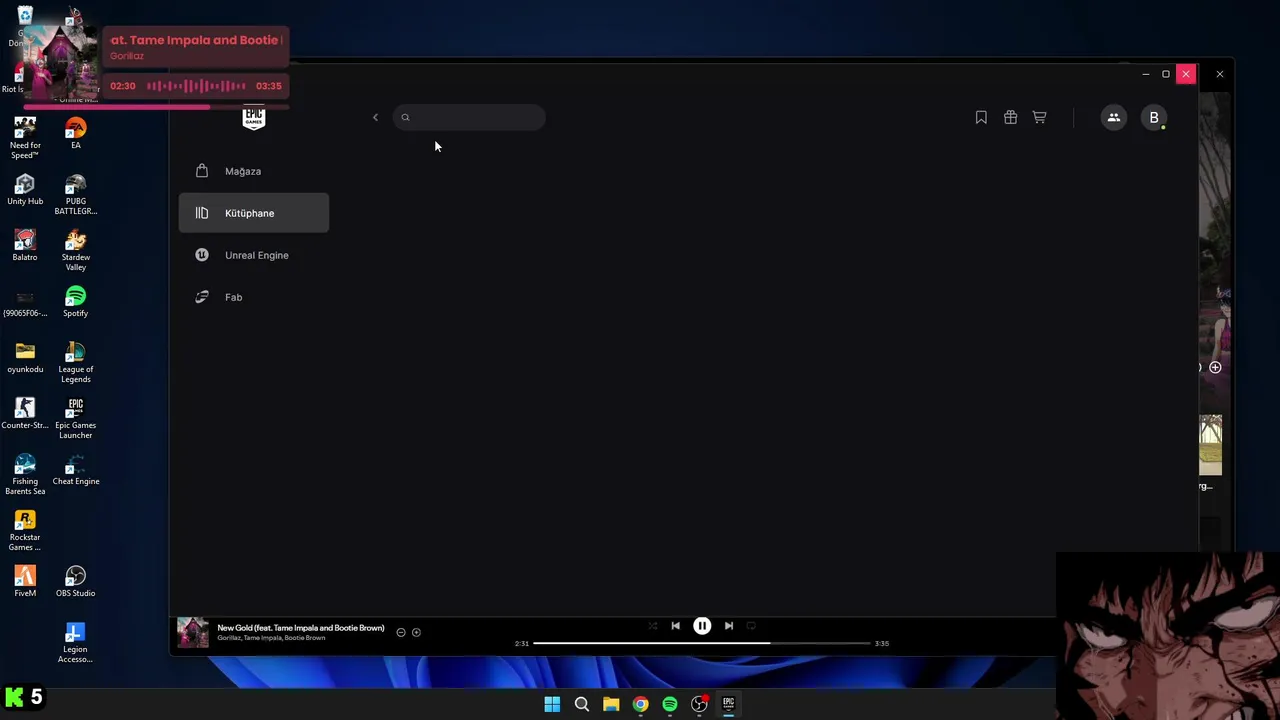The height and width of the screenshot is (720, 1280).
Task: Click song overlay widget title at top-left
Action: [196, 40]
